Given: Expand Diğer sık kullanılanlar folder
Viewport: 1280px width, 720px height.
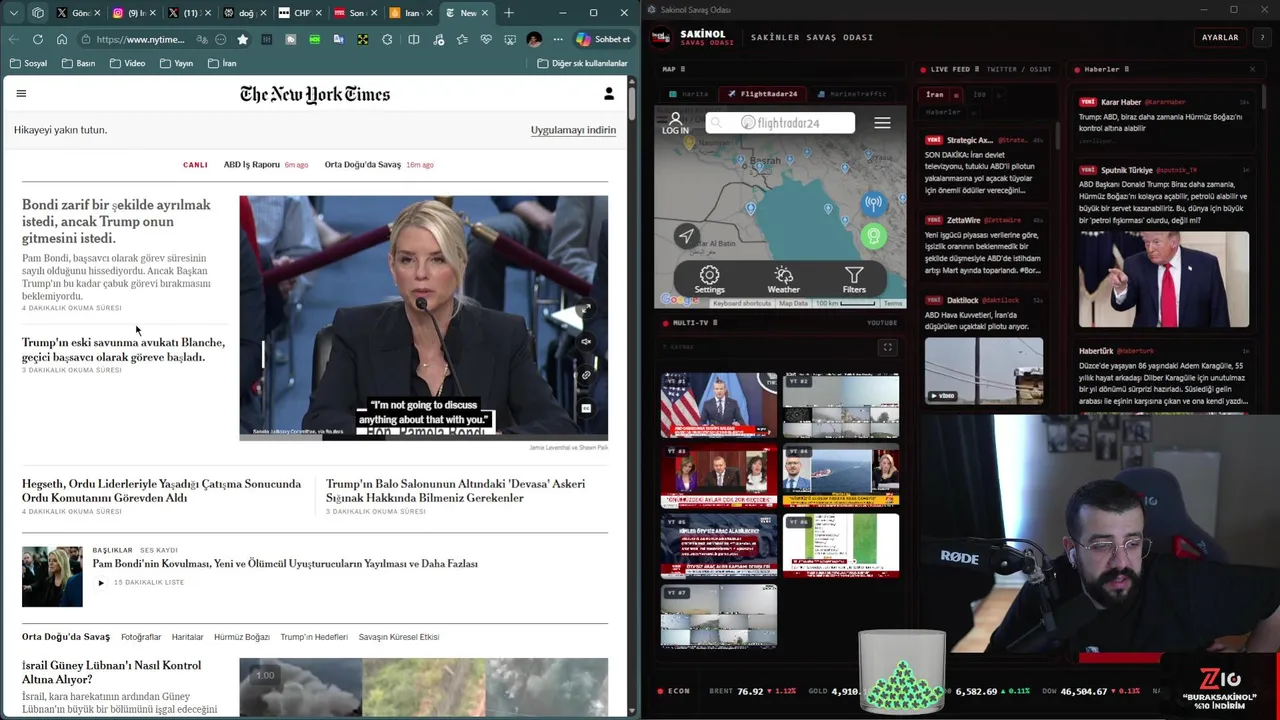Looking at the screenshot, I should tap(582, 63).
